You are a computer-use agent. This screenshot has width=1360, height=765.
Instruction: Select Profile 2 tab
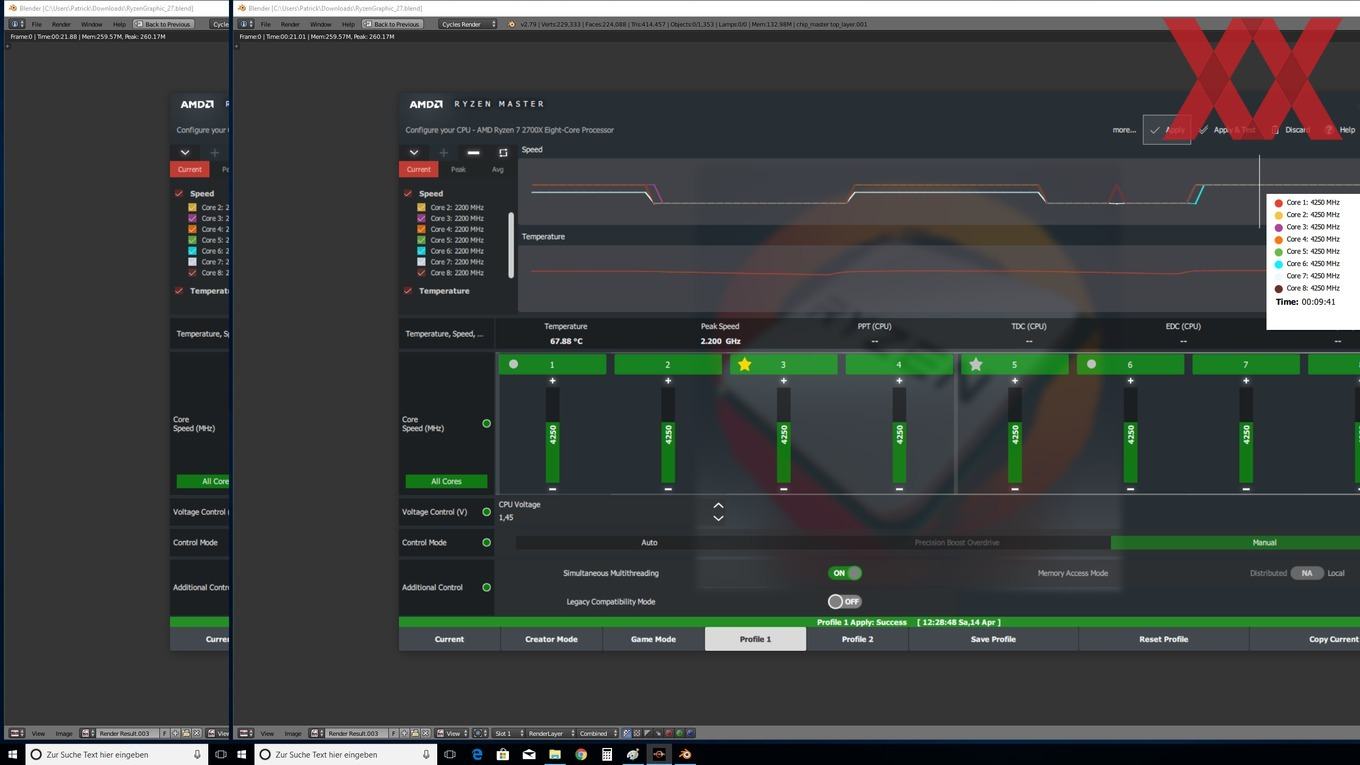pyautogui.click(x=857, y=639)
